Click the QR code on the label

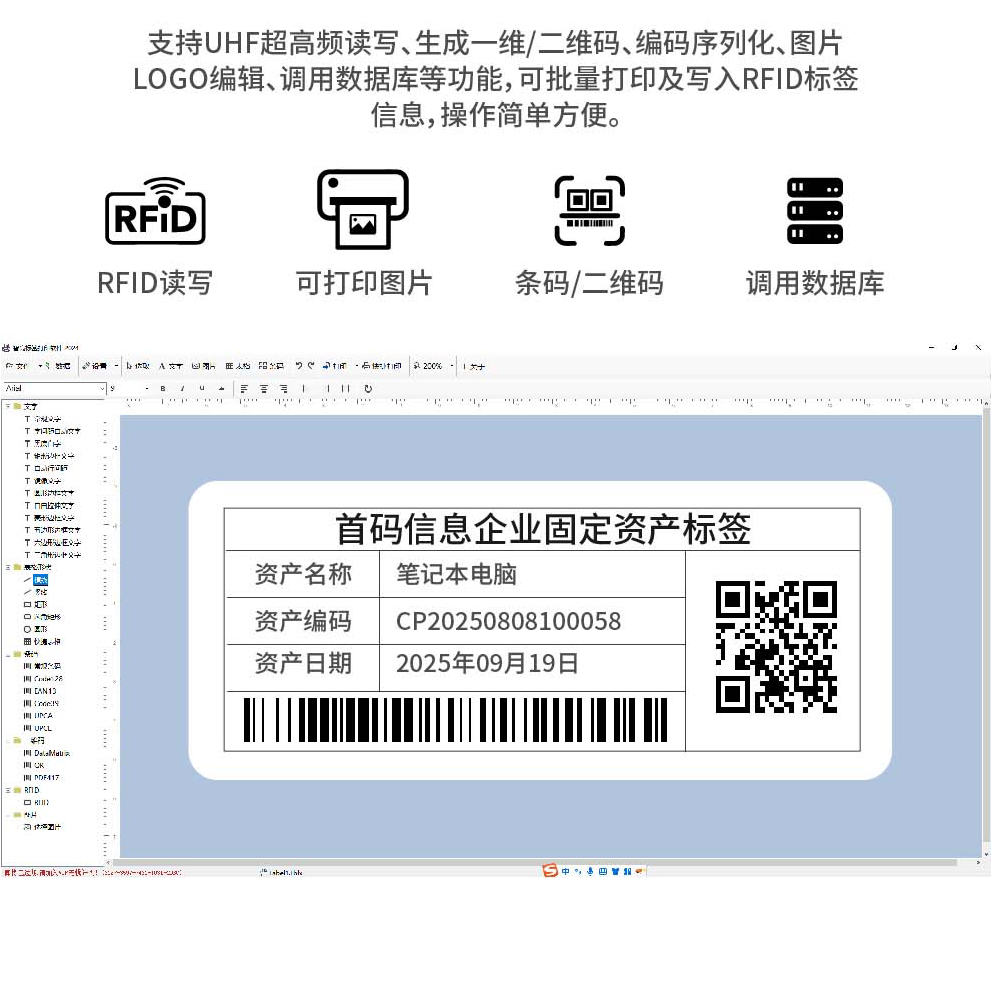click(776, 646)
